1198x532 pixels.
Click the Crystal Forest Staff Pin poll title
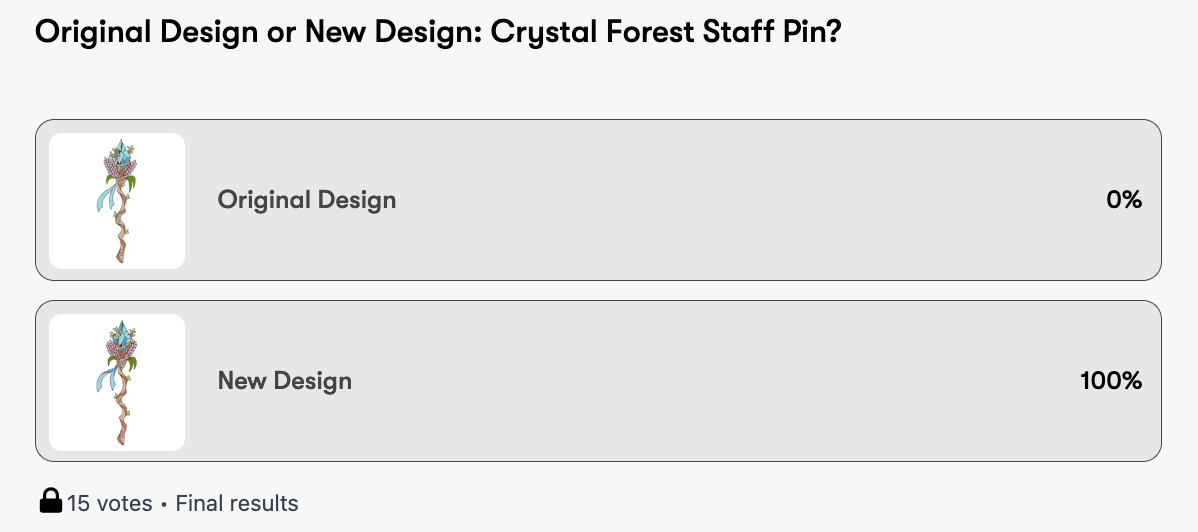(x=436, y=32)
